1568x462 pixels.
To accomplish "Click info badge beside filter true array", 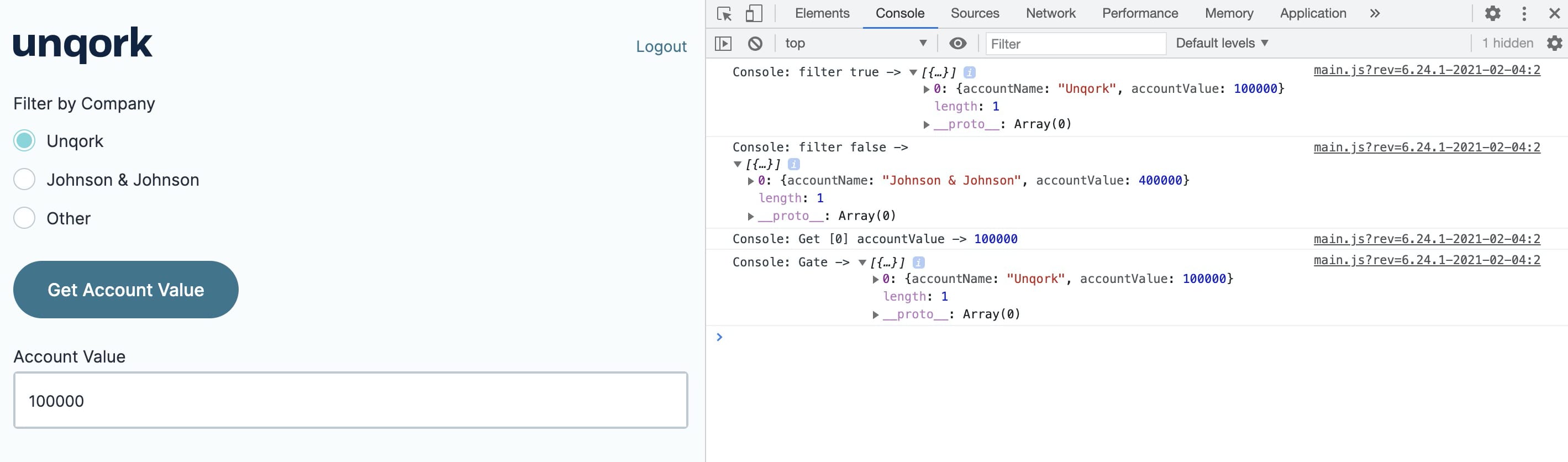I will 970,72.
